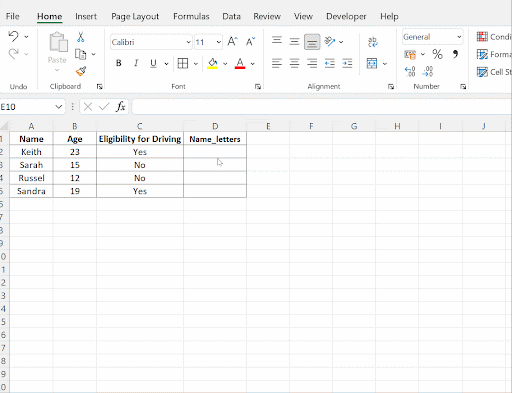This screenshot has height=393, width=512.
Task: Toggle Wrap Text icon
Action: tap(373, 42)
